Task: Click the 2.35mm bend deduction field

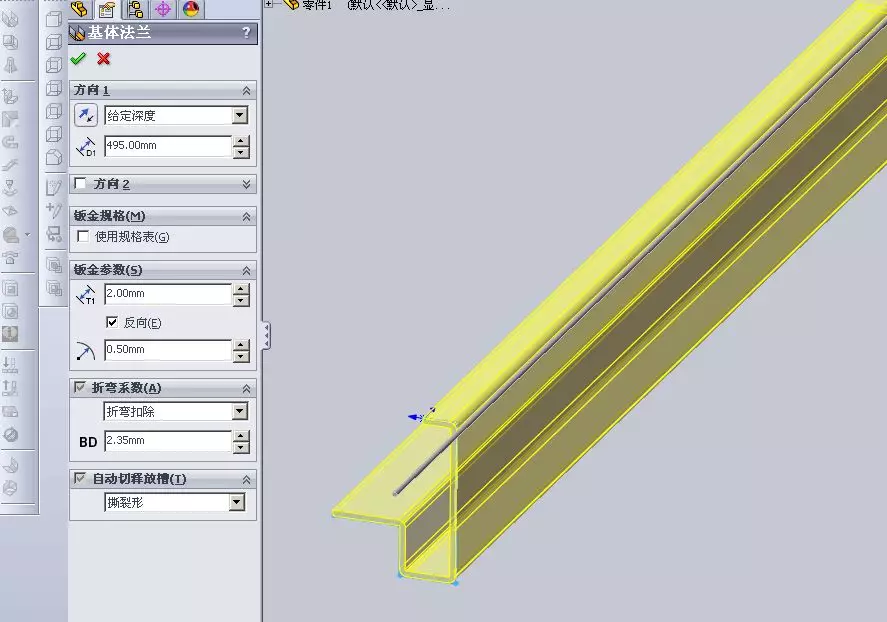Action: pyautogui.click(x=168, y=440)
